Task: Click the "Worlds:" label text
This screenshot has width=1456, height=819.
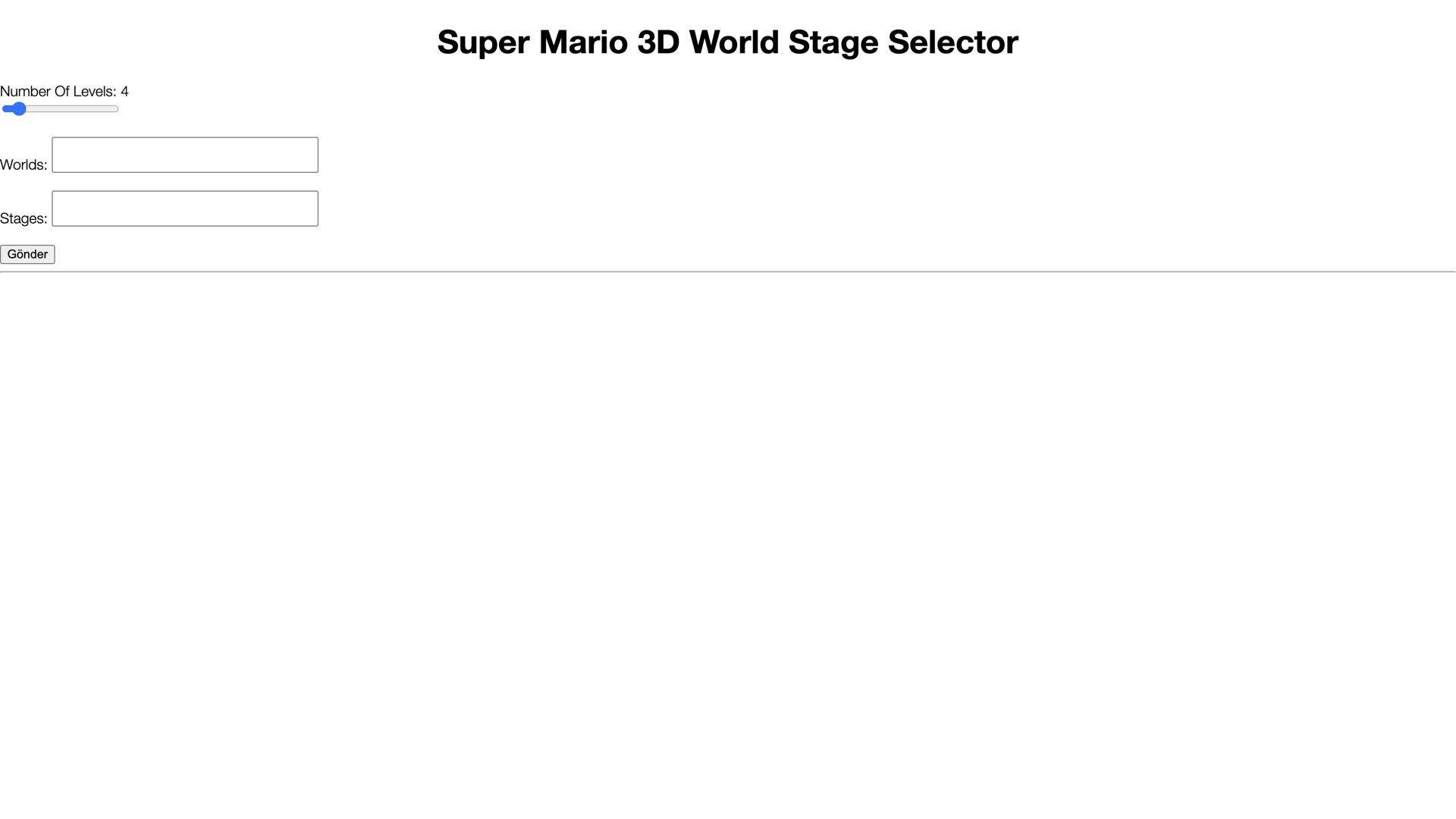Action: (24, 165)
